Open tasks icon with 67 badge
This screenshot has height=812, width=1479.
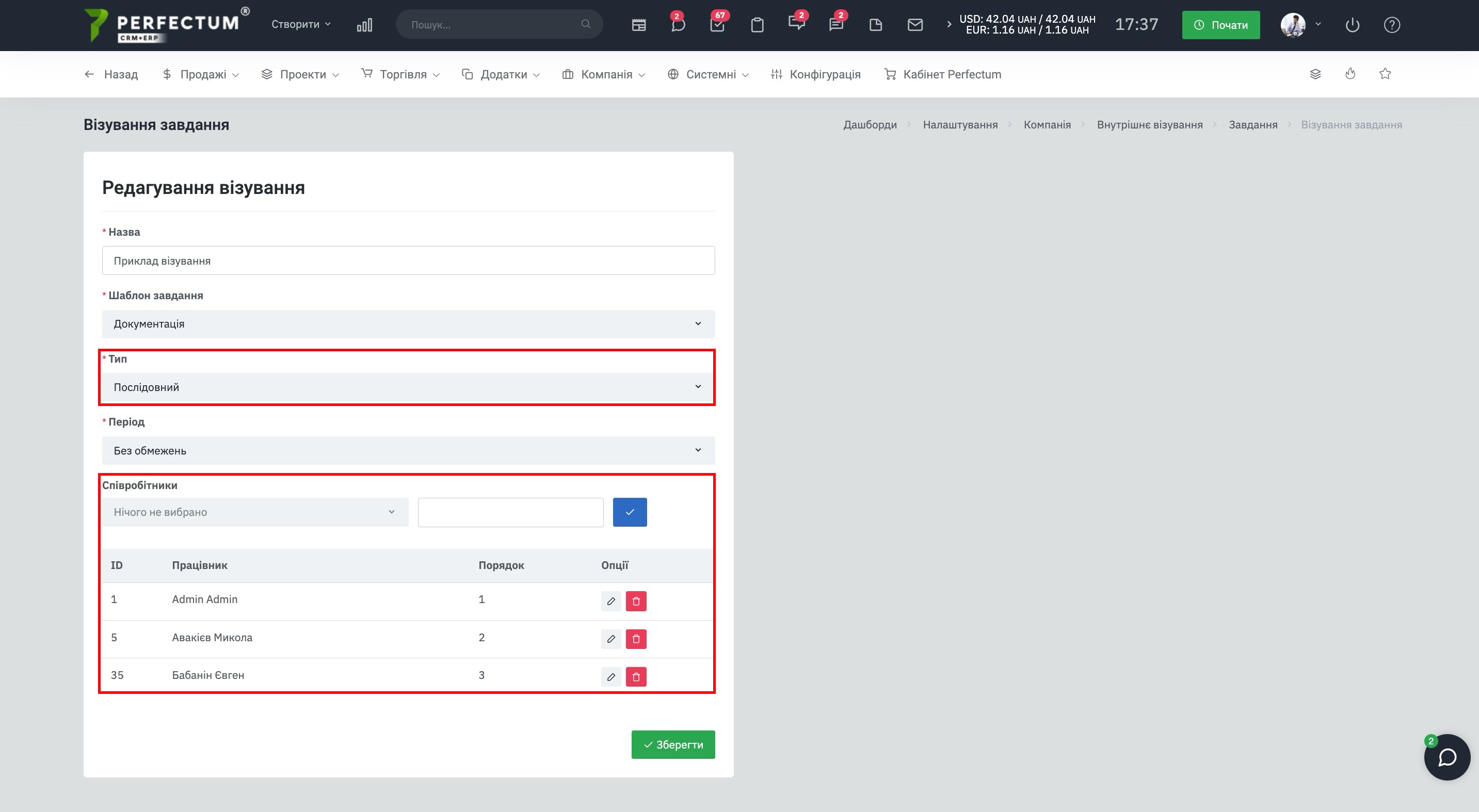point(717,25)
